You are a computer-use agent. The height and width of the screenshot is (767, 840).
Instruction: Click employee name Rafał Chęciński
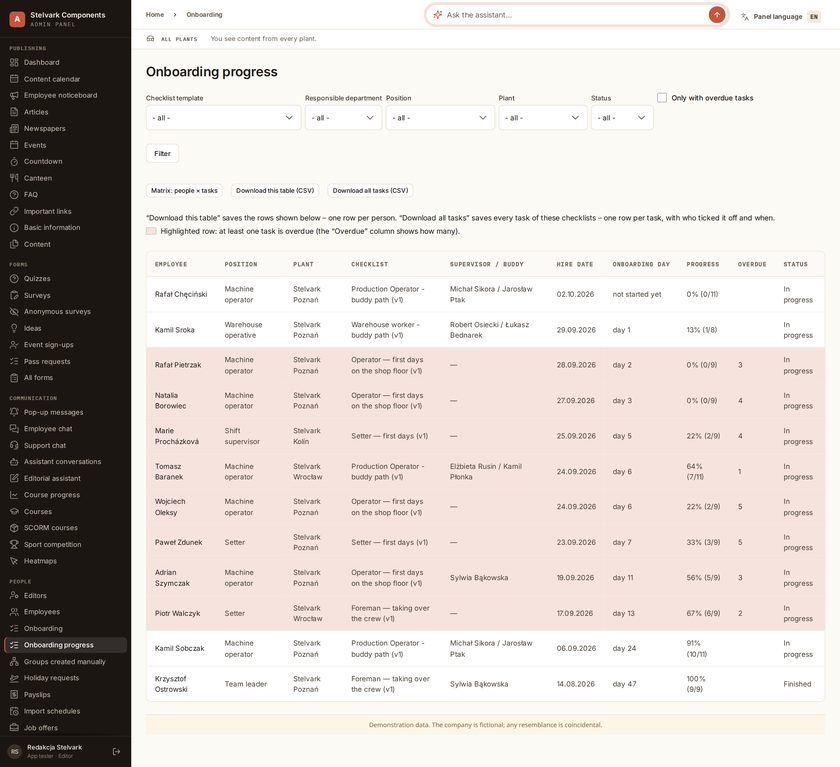(x=181, y=294)
